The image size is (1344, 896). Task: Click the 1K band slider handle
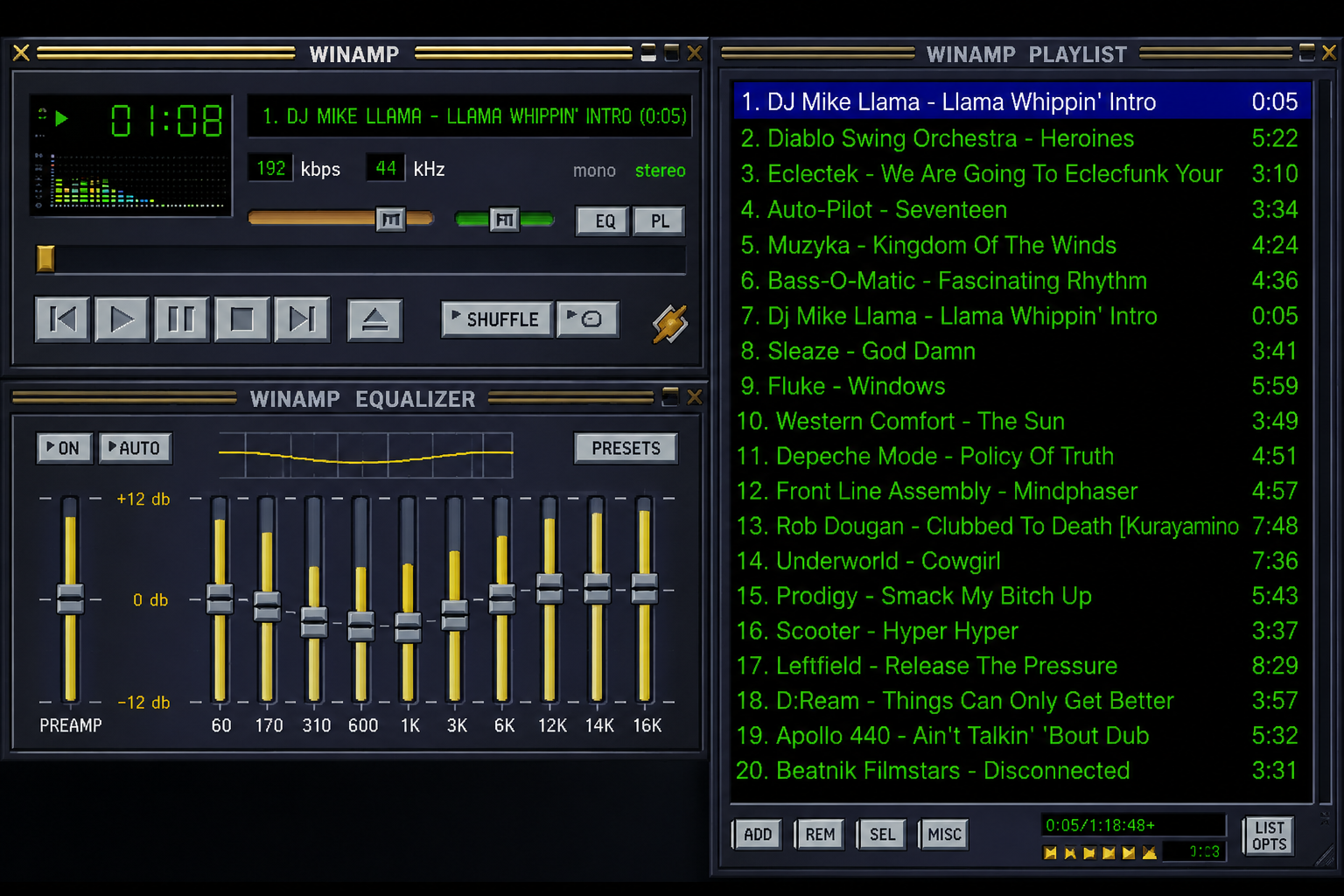coord(409,627)
